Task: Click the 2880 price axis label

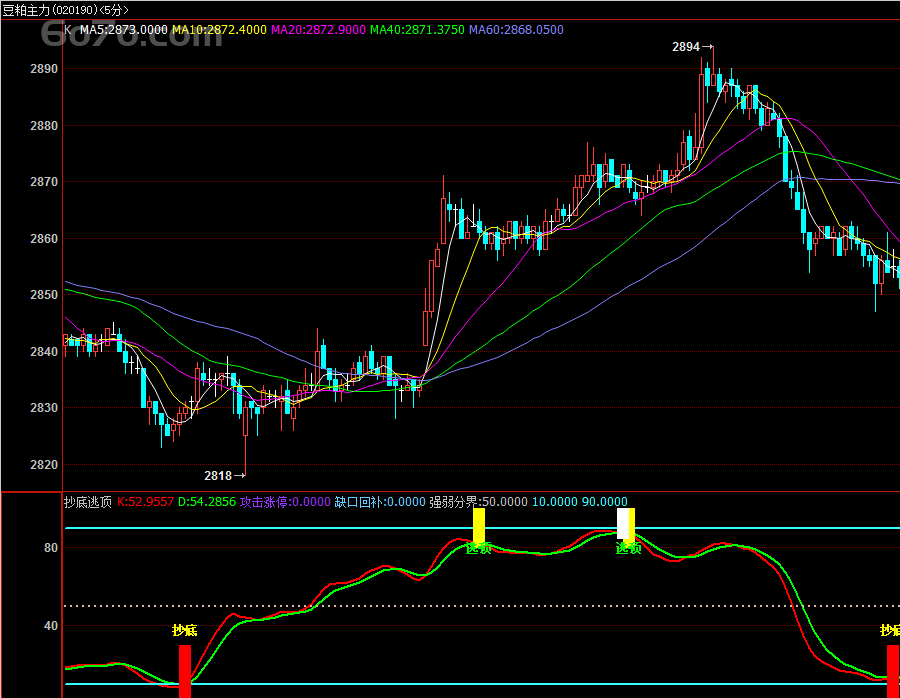Action: pyautogui.click(x=44, y=125)
